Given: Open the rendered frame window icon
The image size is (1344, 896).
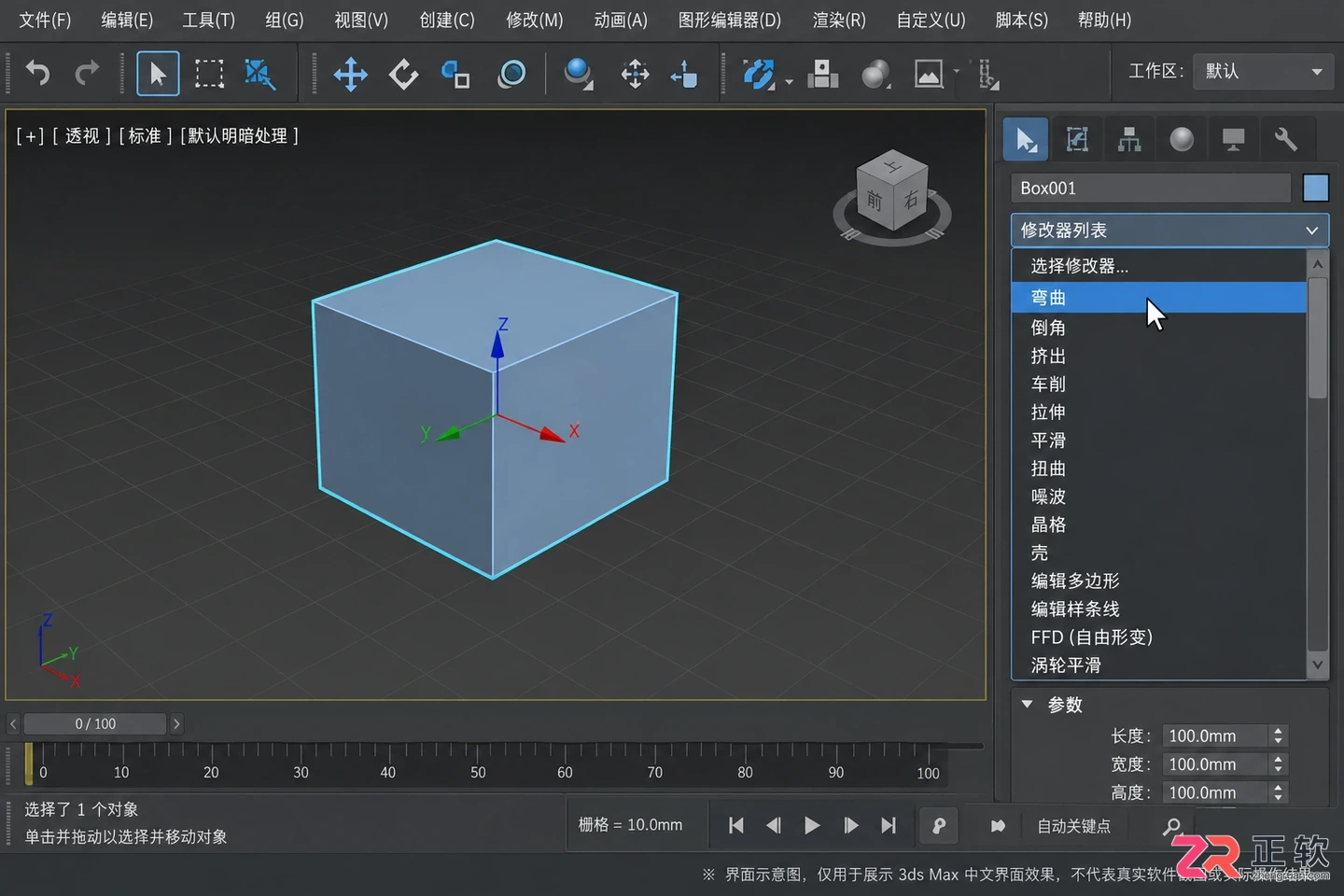Looking at the screenshot, I should pyautogui.click(x=928, y=74).
